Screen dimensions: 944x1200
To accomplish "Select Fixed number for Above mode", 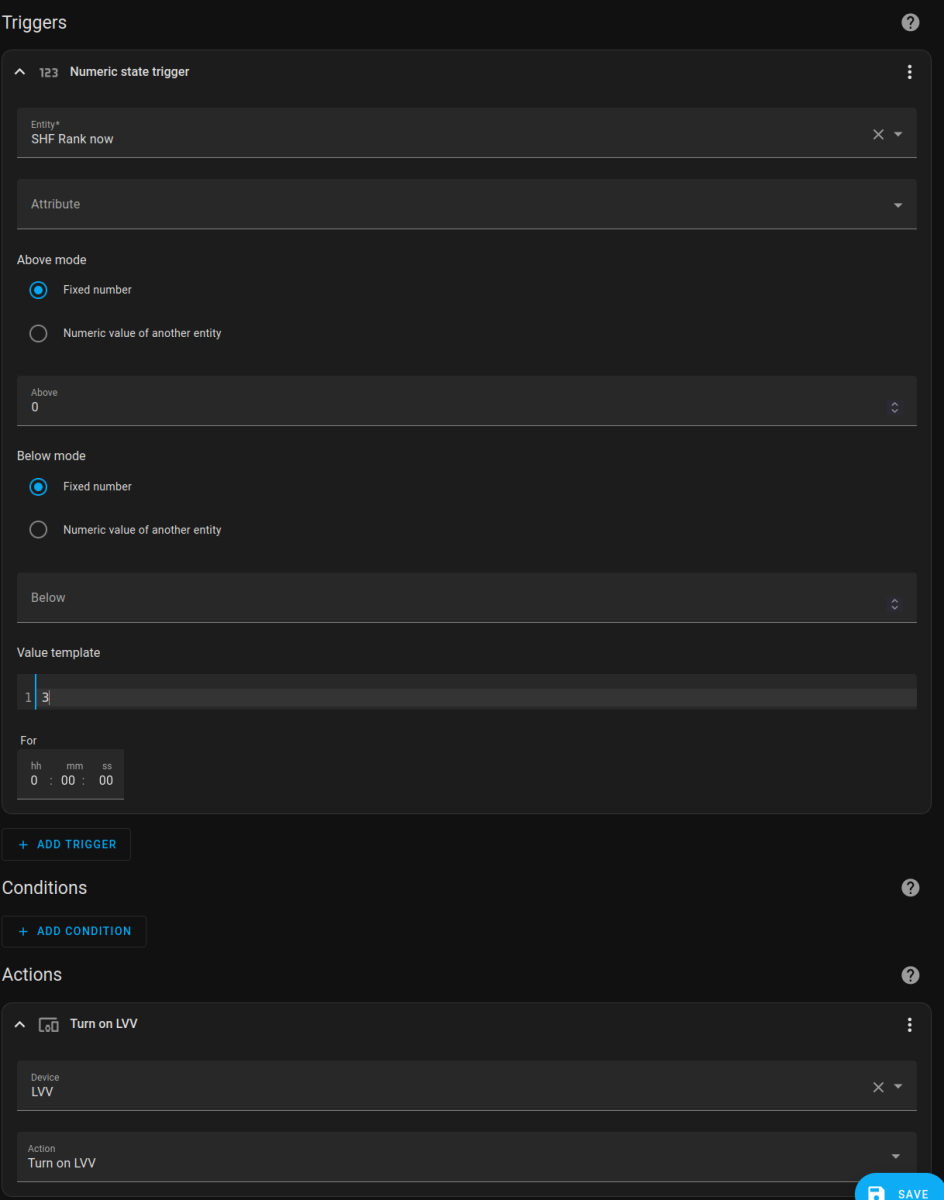I will click(x=38, y=290).
